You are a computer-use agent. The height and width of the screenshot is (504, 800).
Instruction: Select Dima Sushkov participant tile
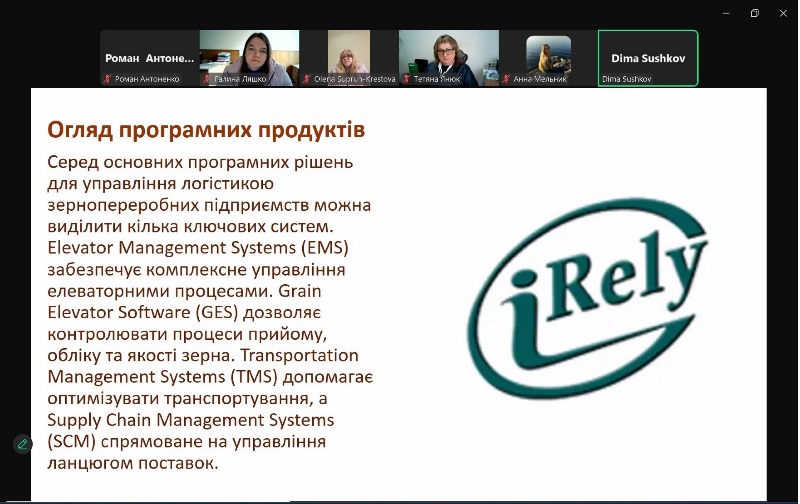click(x=648, y=58)
